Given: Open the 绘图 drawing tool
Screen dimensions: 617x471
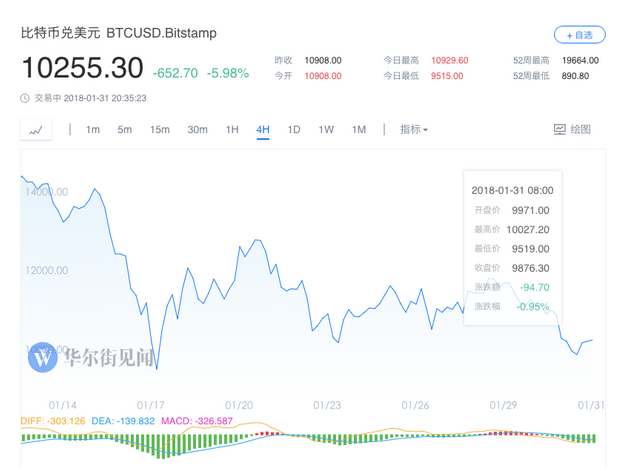Looking at the screenshot, I should pos(572,129).
